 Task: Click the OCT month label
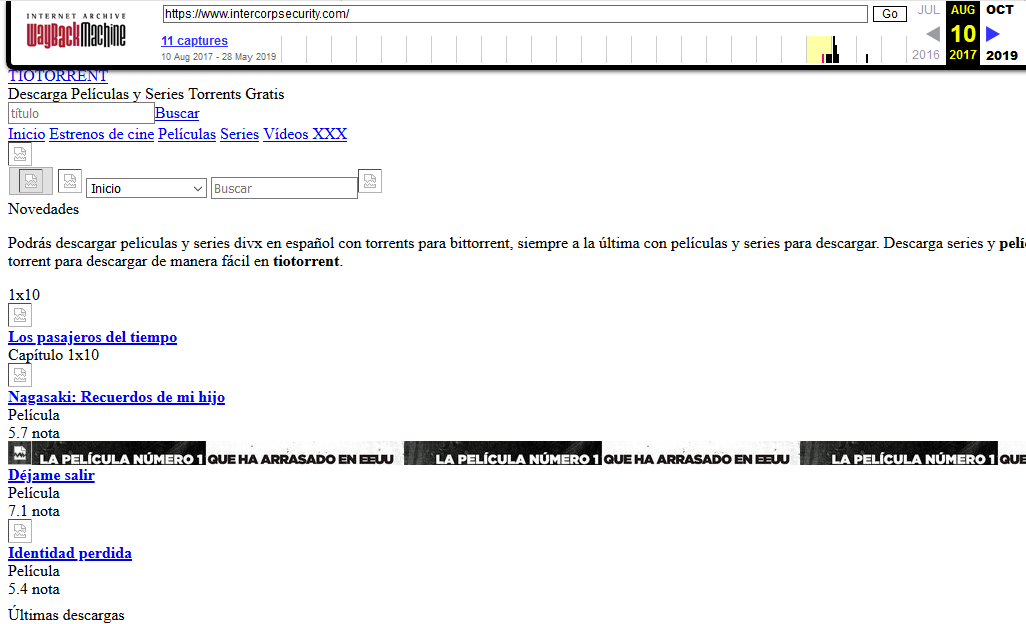[x=1000, y=10]
